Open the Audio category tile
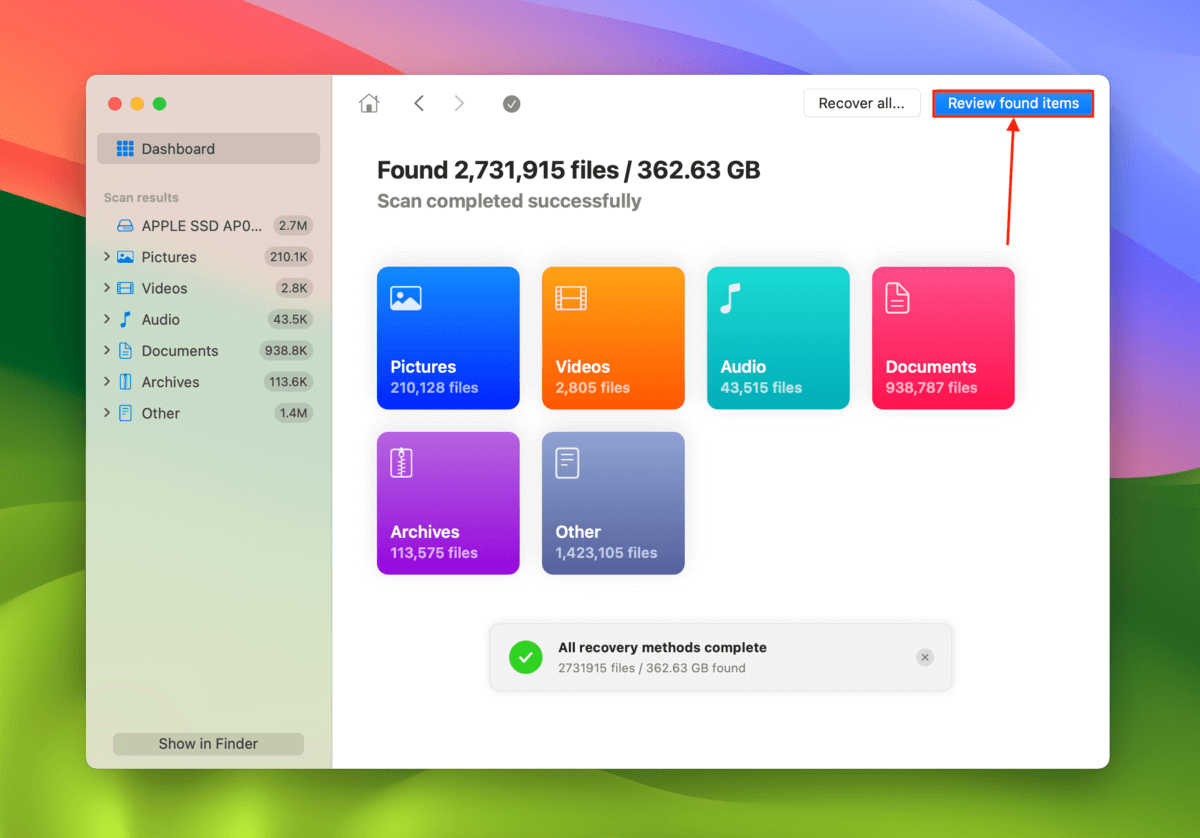Screen dimensions: 1200x838 click(778, 338)
